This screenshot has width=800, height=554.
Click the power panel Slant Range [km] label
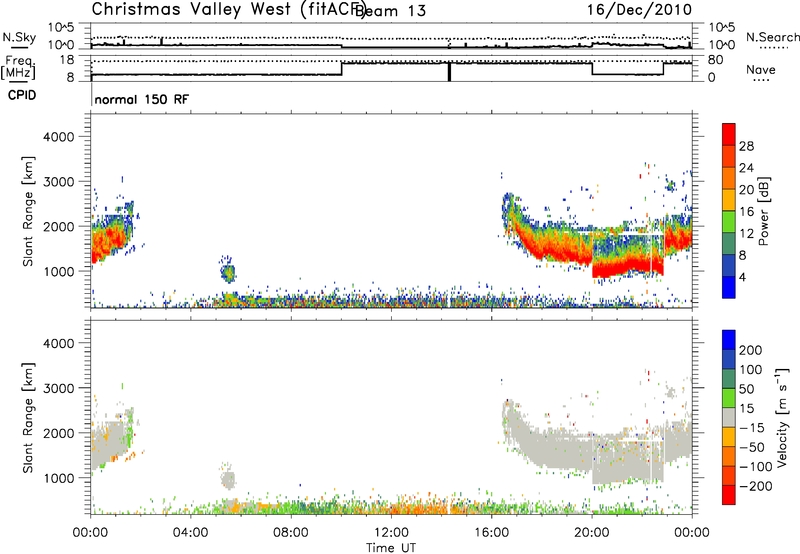click(29, 211)
